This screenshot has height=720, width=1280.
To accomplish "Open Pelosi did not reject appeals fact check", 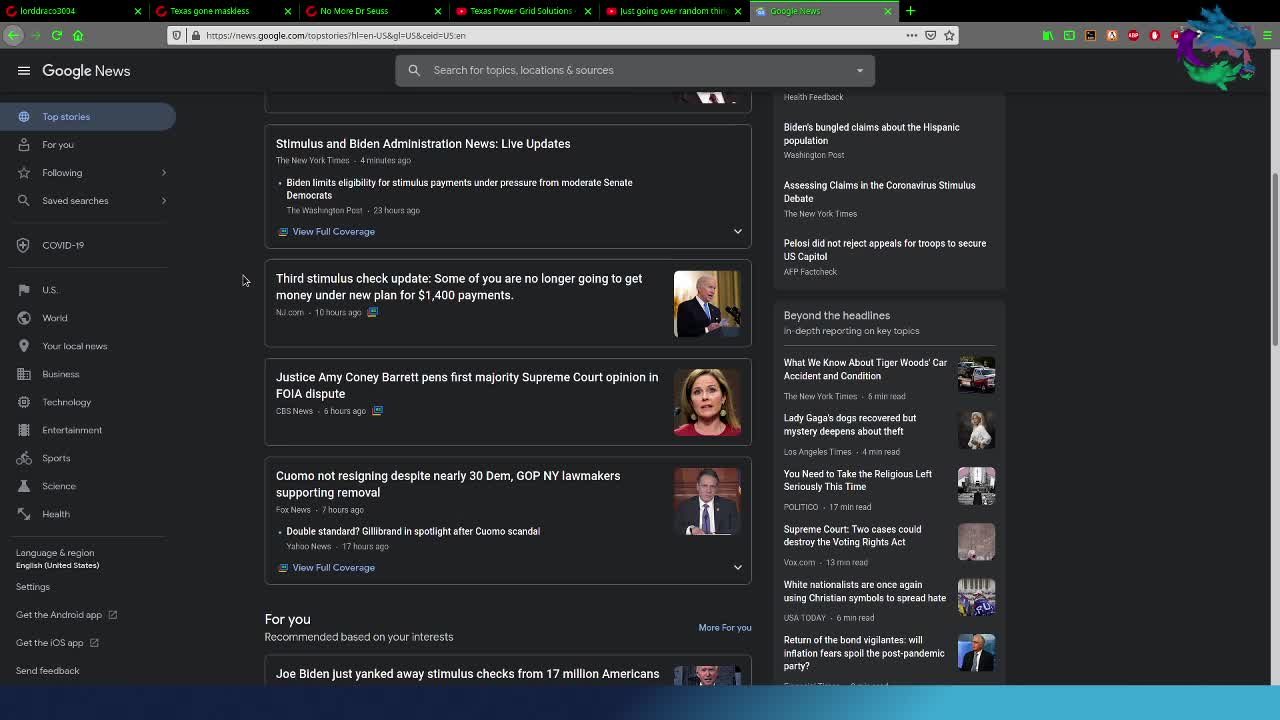I will (x=885, y=250).
